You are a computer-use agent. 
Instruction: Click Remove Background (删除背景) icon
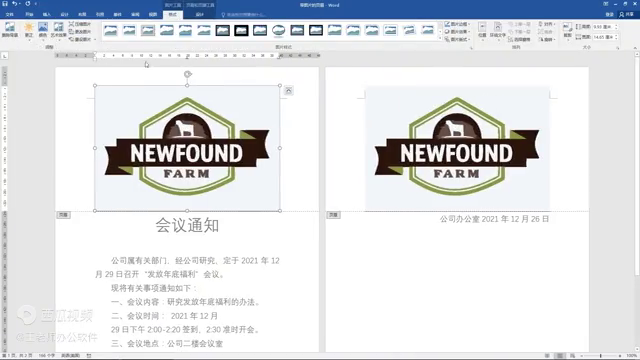[x=10, y=30]
